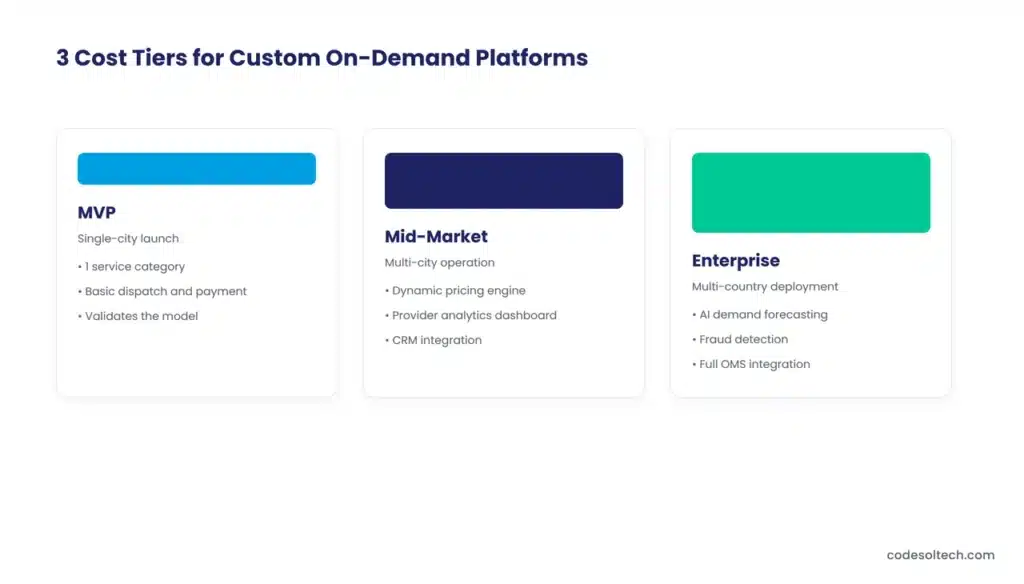Image resolution: width=1024 pixels, height=584 pixels.
Task: Select the 'Multi-city operation' subtitle
Action: pyautogui.click(x=440, y=263)
